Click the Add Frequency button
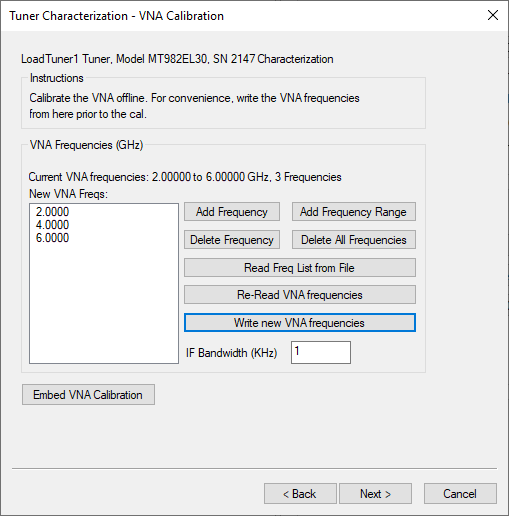 tap(232, 212)
